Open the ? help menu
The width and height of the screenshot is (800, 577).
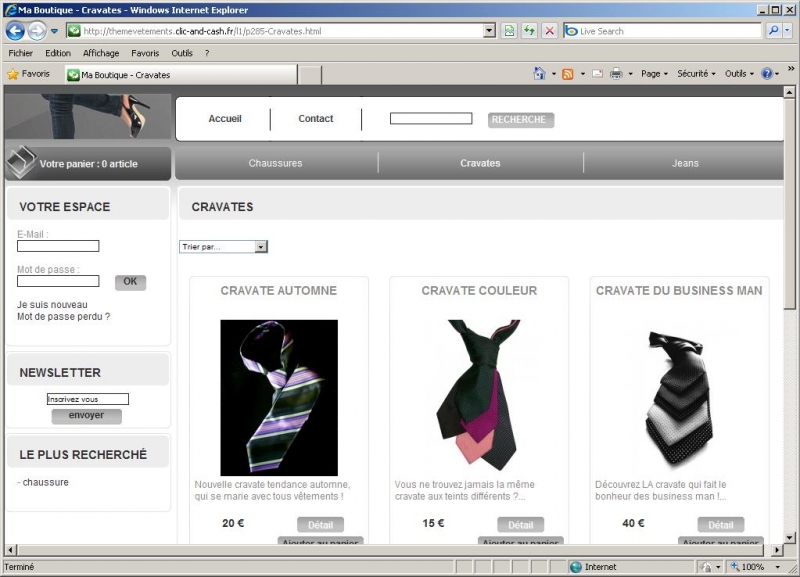point(207,53)
